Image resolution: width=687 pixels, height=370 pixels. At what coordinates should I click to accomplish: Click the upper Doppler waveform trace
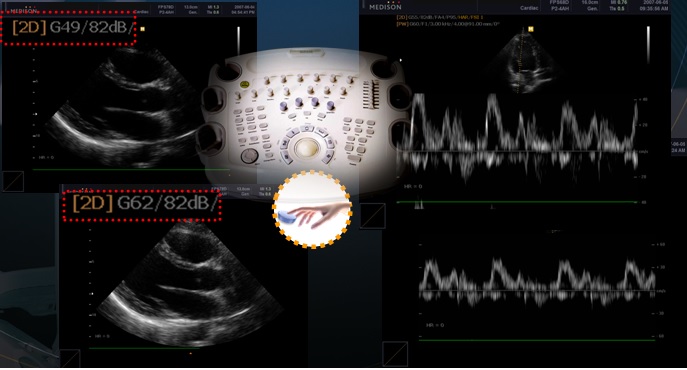[x=519, y=137]
